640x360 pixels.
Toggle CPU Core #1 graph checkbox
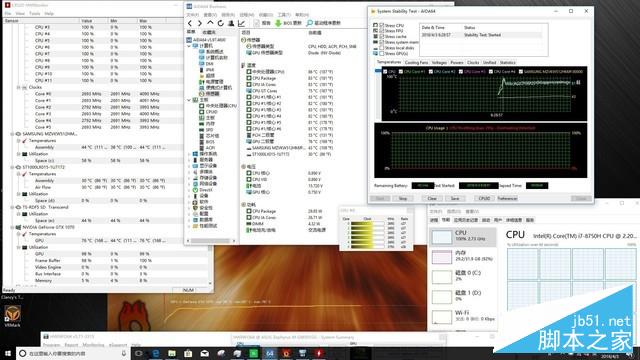pos(401,72)
